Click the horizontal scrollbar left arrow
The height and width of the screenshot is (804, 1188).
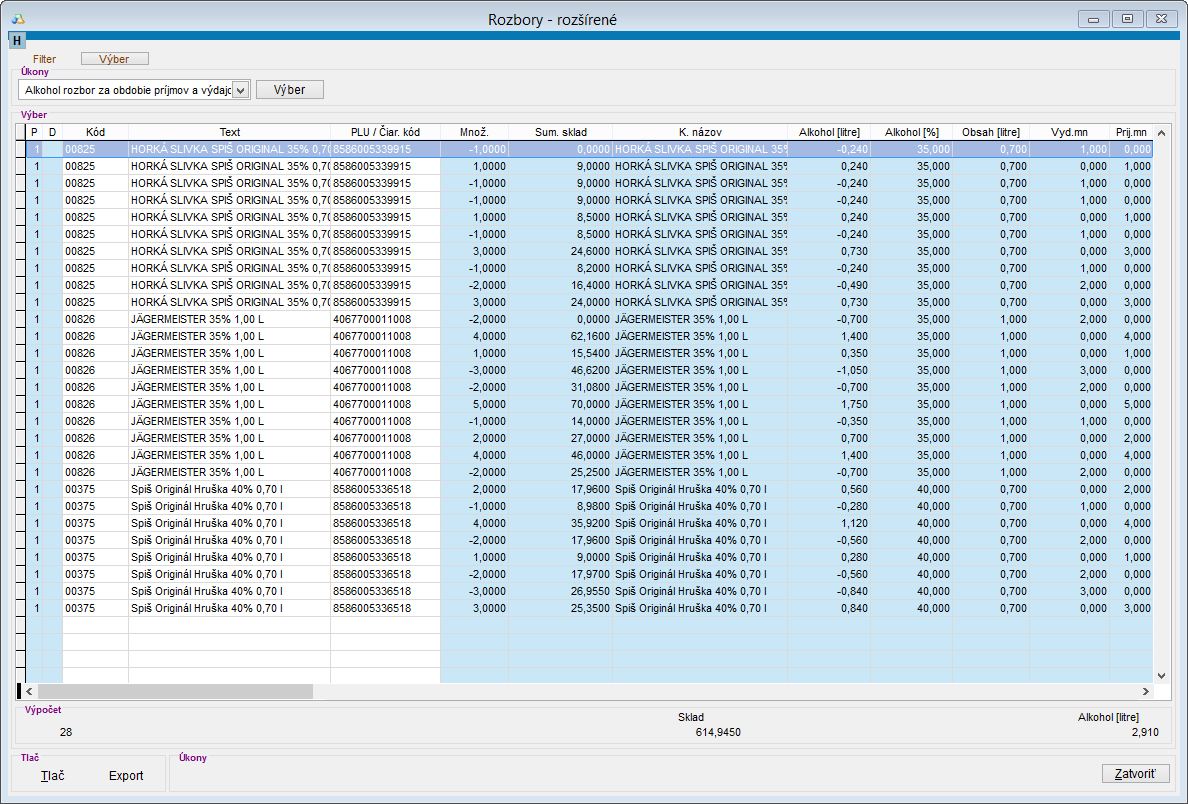[29, 691]
